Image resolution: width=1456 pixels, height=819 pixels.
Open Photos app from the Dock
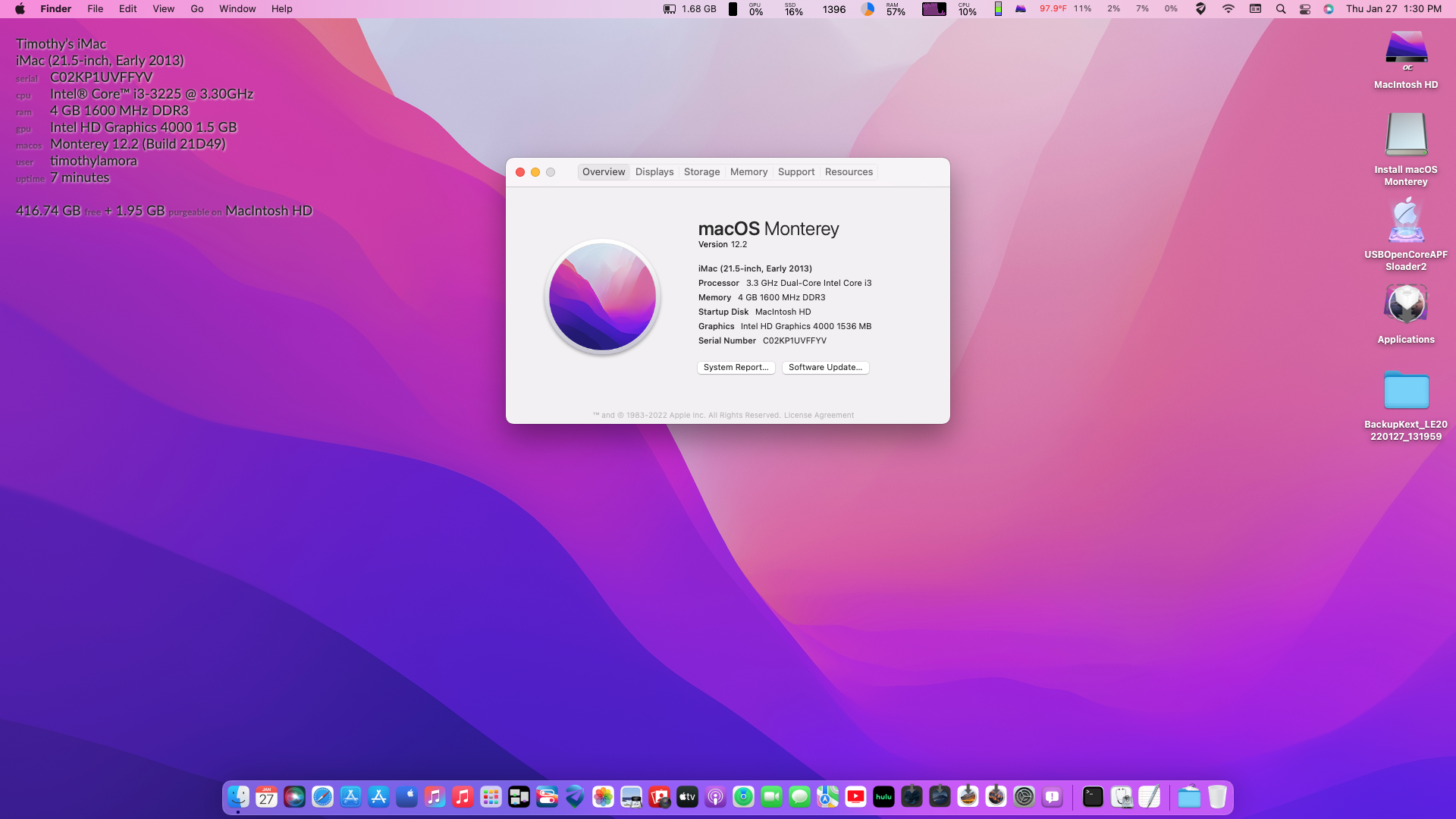tap(604, 796)
